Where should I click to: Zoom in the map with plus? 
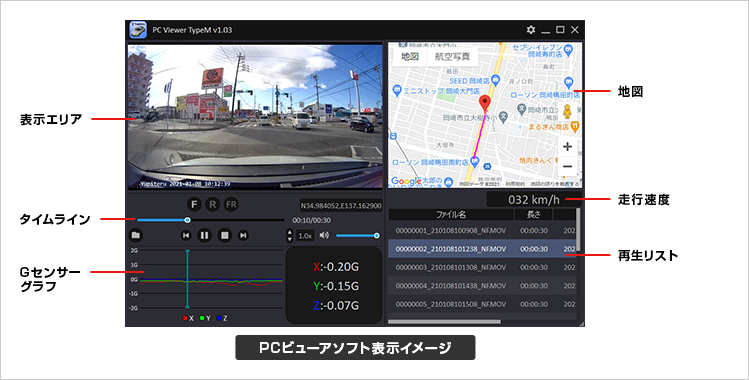pos(567,147)
